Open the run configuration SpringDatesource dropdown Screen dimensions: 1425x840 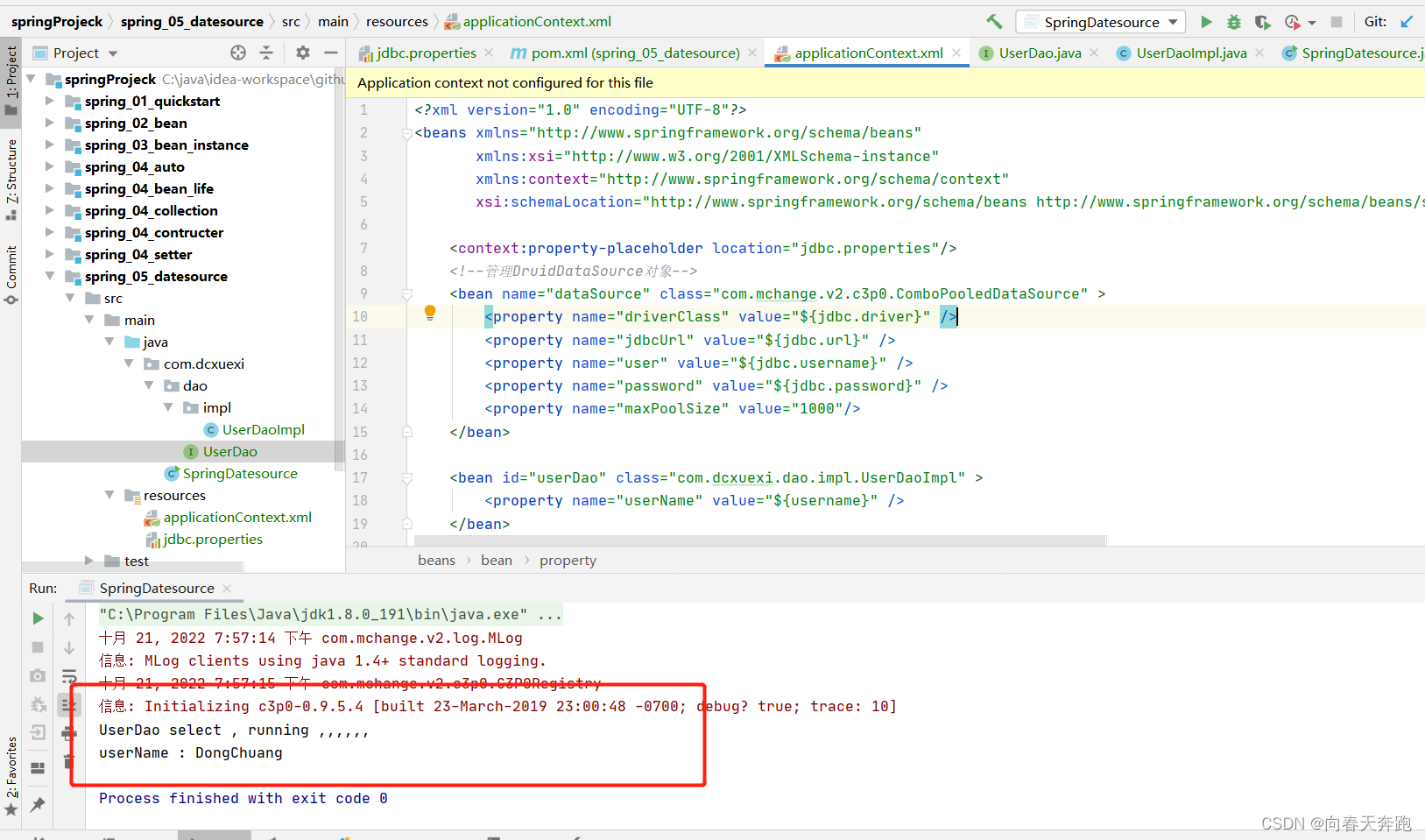point(1101,22)
